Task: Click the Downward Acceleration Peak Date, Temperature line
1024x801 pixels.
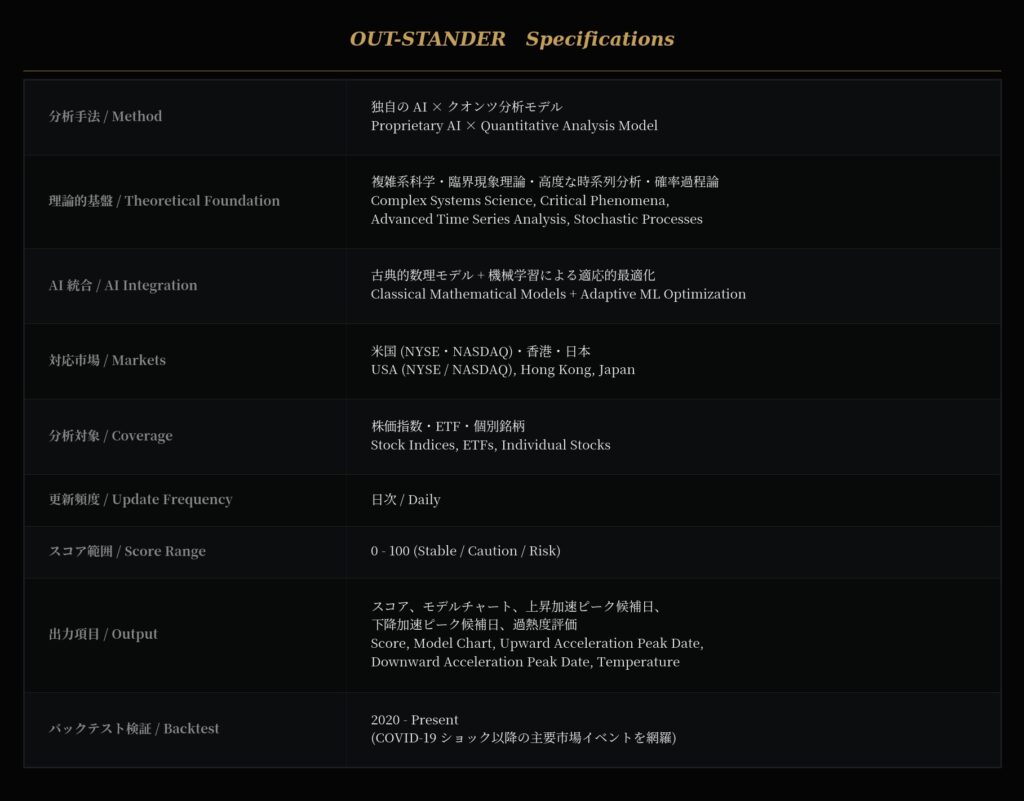Action: click(525, 662)
